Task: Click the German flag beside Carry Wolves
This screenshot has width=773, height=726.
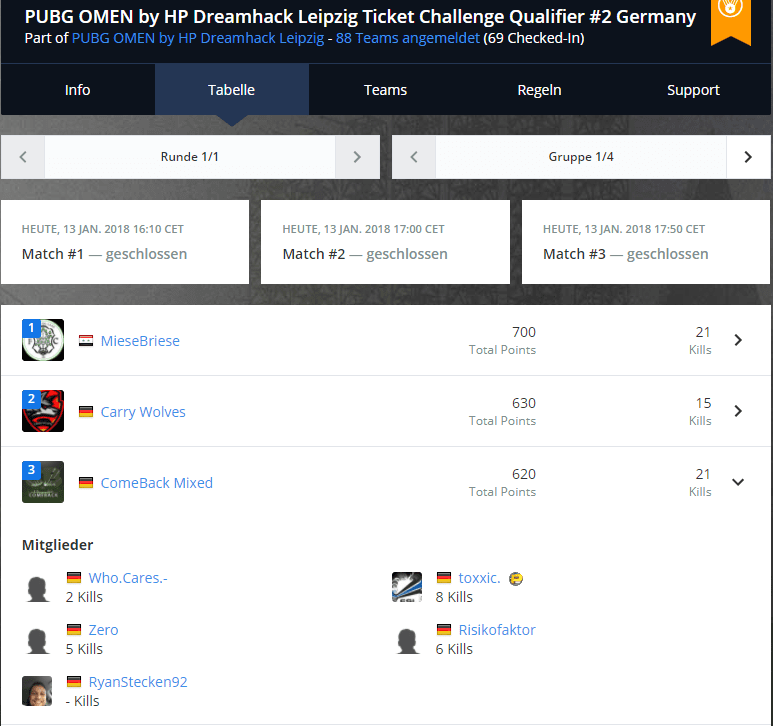Action: [86, 412]
